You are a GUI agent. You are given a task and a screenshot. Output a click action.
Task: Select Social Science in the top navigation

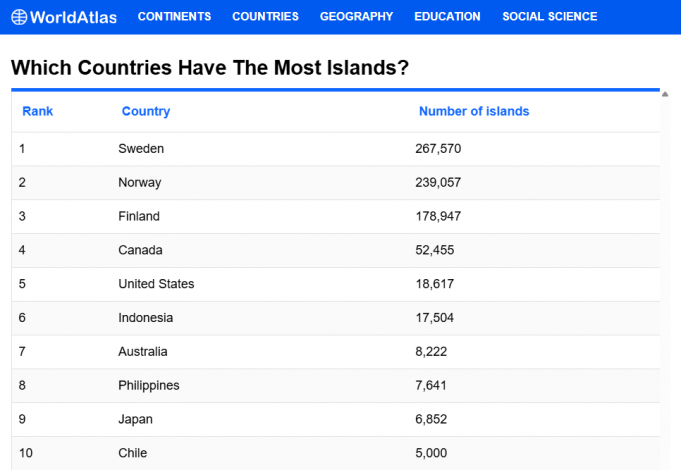[x=549, y=17]
